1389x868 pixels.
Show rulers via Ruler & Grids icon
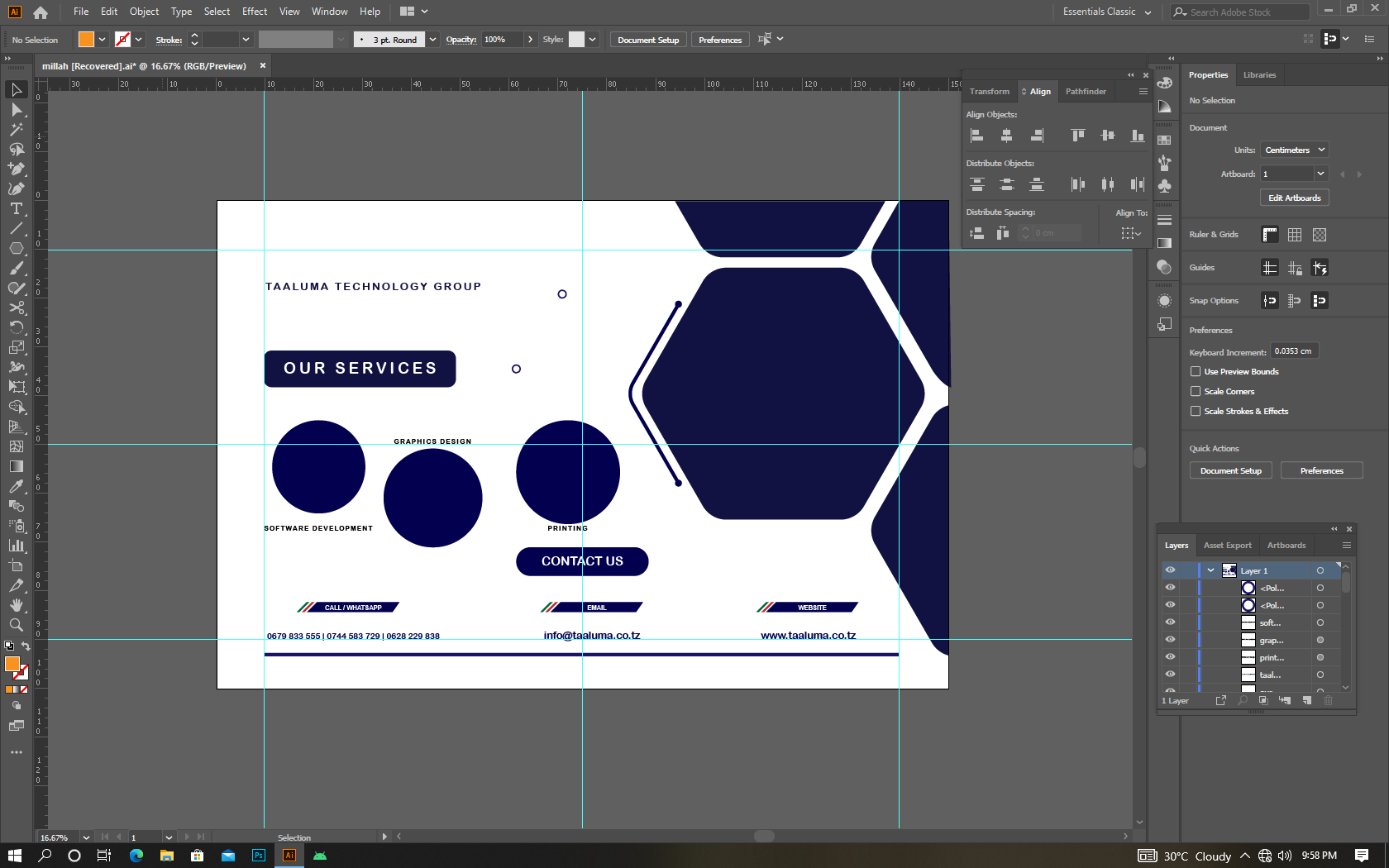point(1270,235)
